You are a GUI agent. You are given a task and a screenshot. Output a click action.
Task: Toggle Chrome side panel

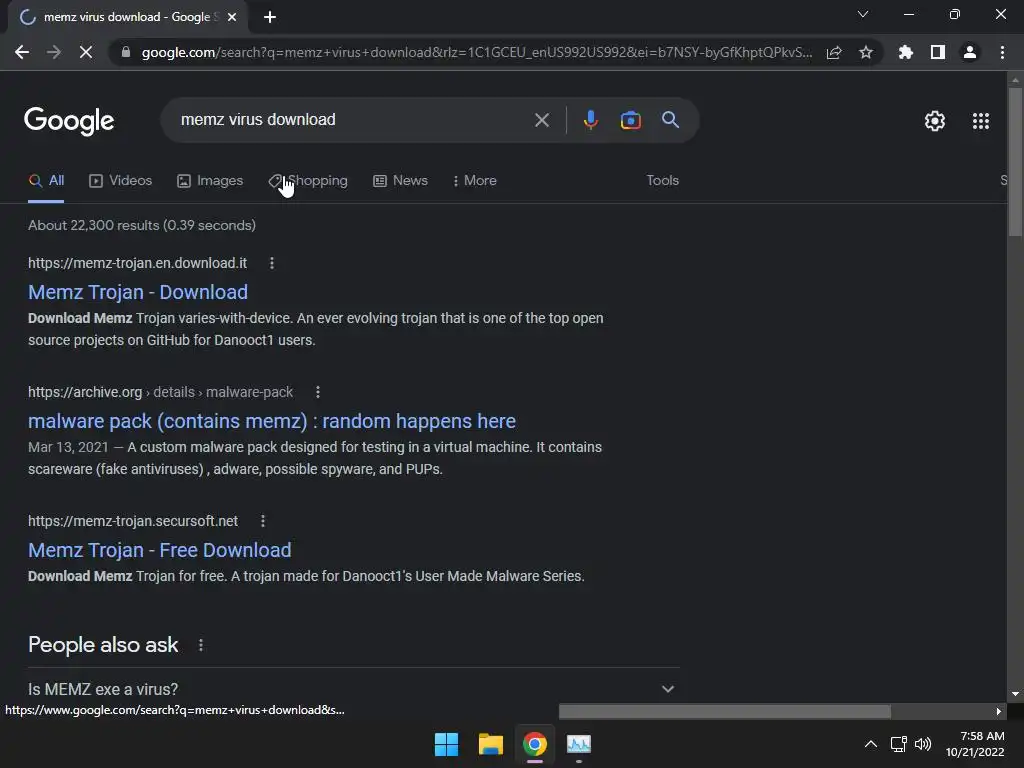tap(938, 52)
